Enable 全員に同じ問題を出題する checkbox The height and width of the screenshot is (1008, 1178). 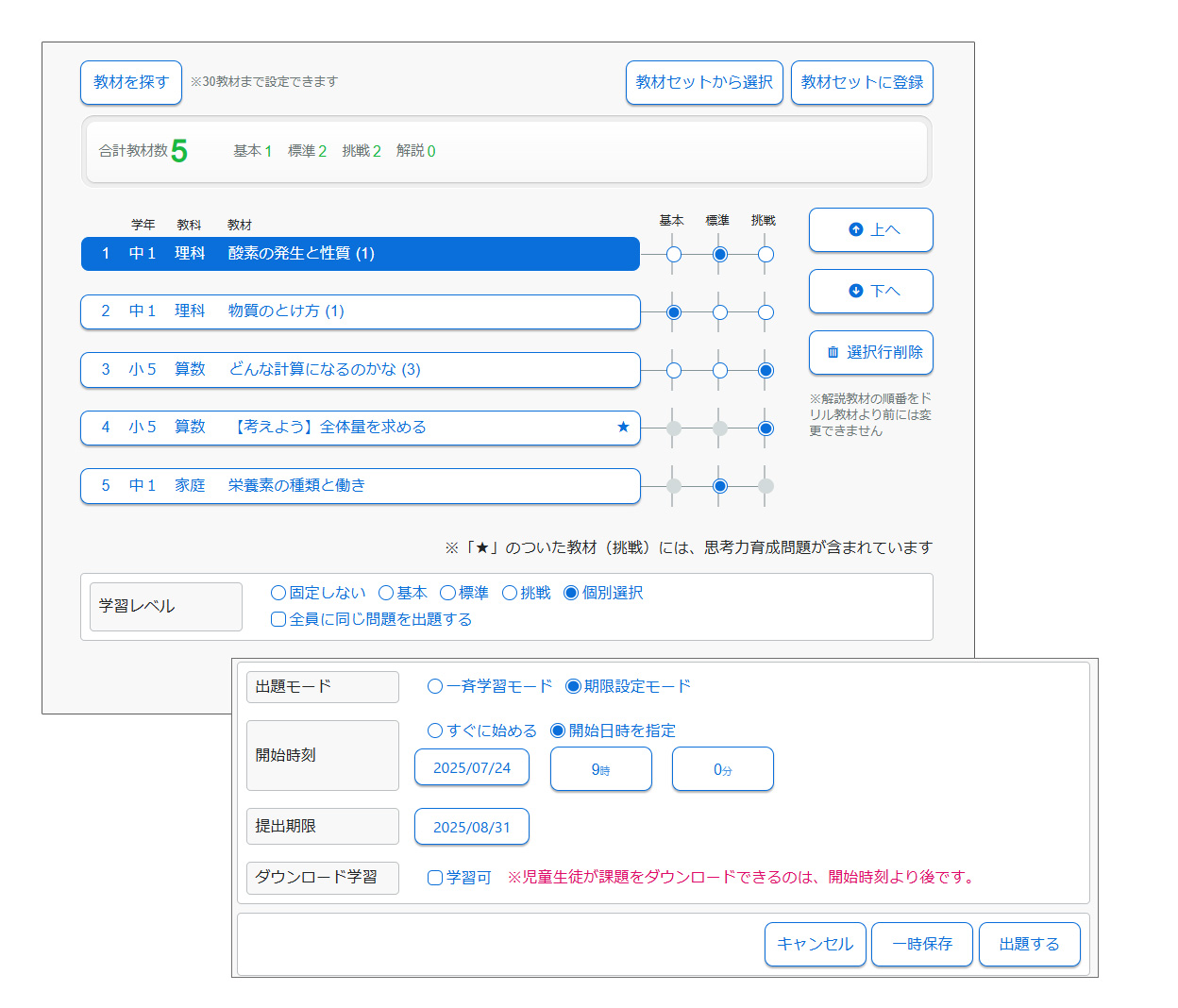(278, 620)
